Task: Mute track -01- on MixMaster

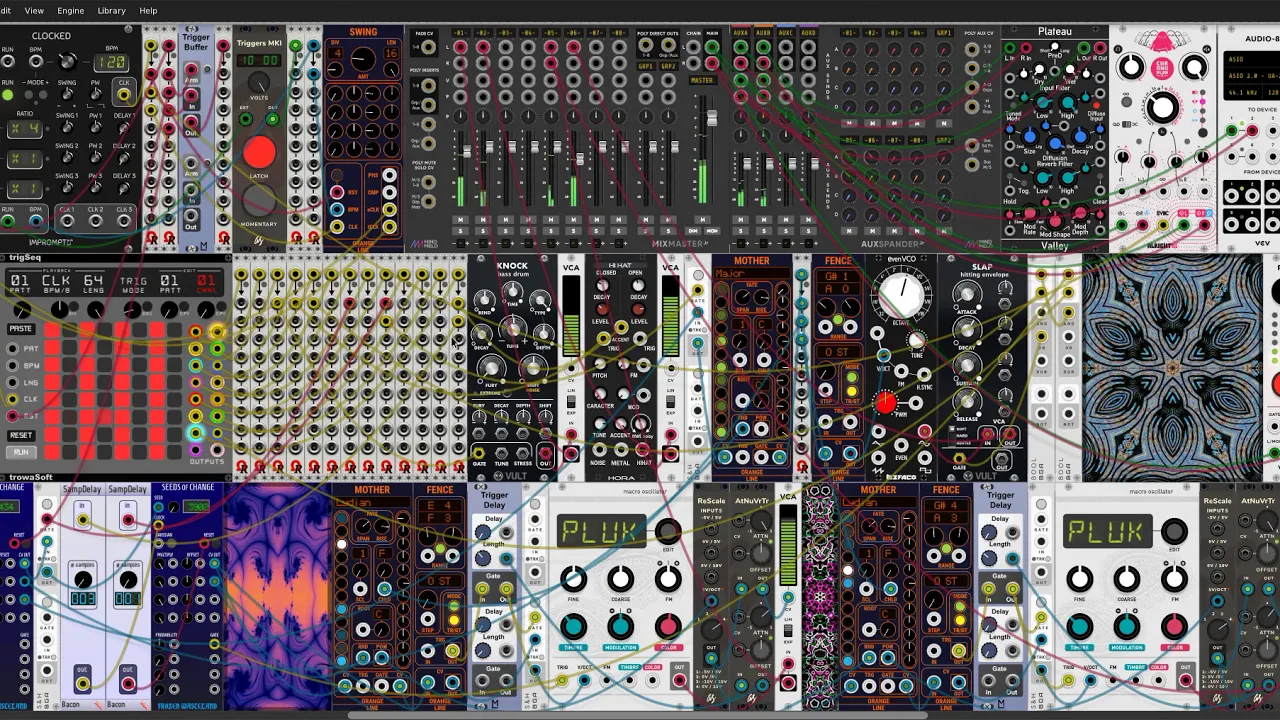Action: 460,220
